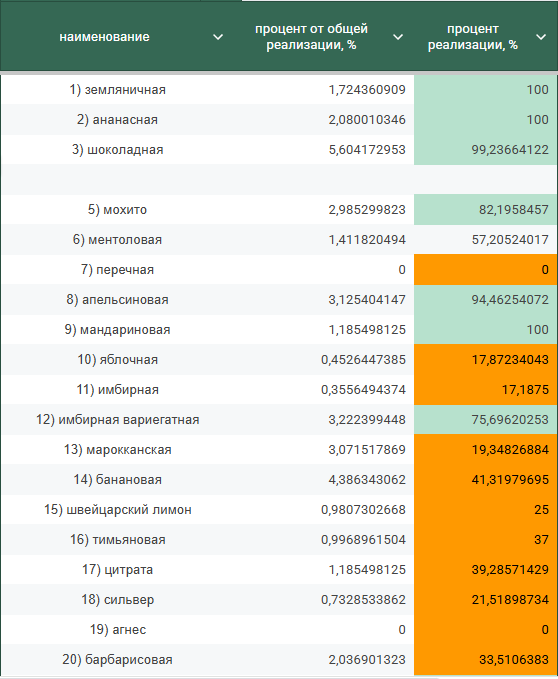Click the 'наименование' header text

104,37
